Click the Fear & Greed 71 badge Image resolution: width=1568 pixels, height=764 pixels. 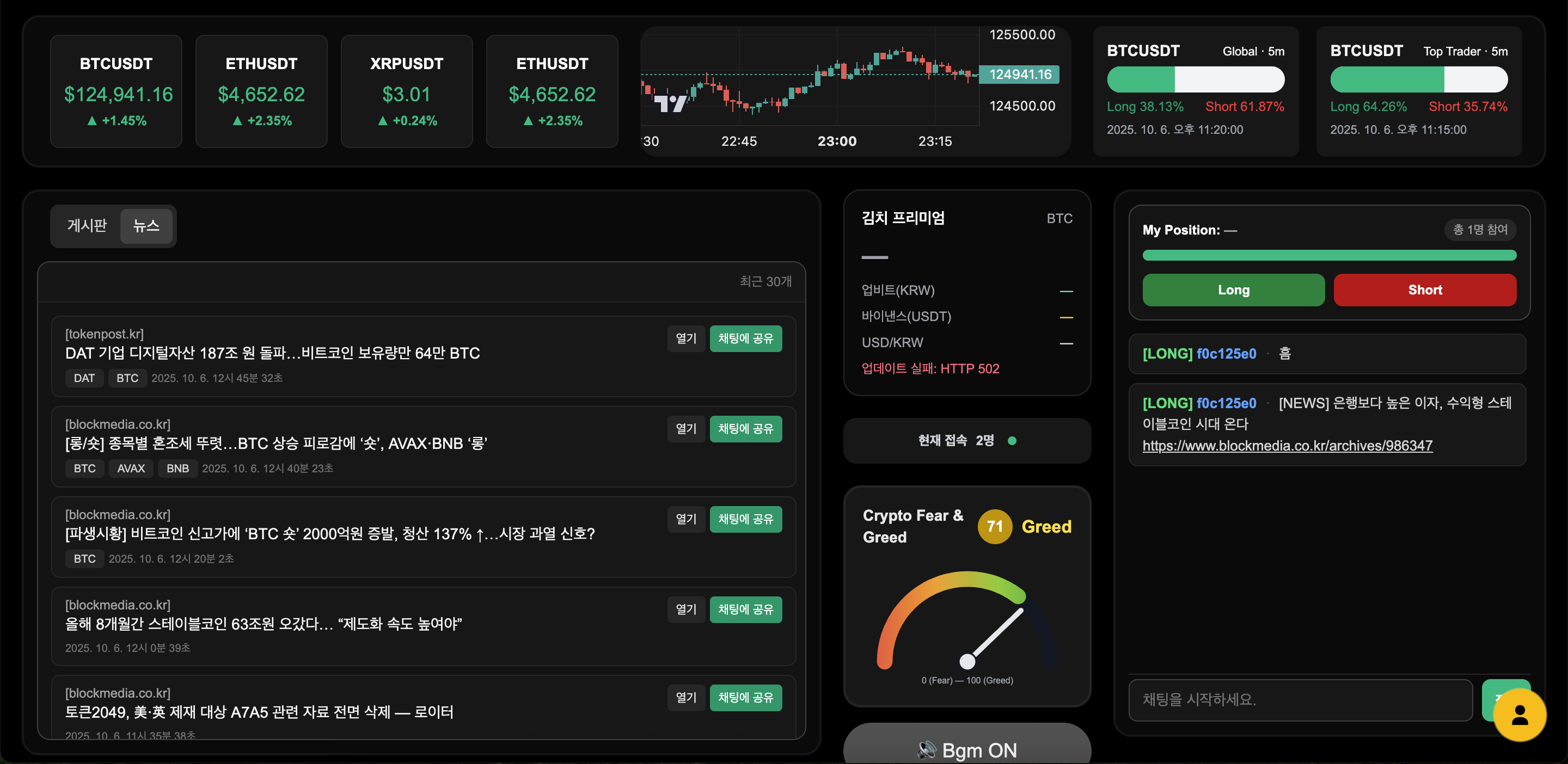[x=995, y=526]
